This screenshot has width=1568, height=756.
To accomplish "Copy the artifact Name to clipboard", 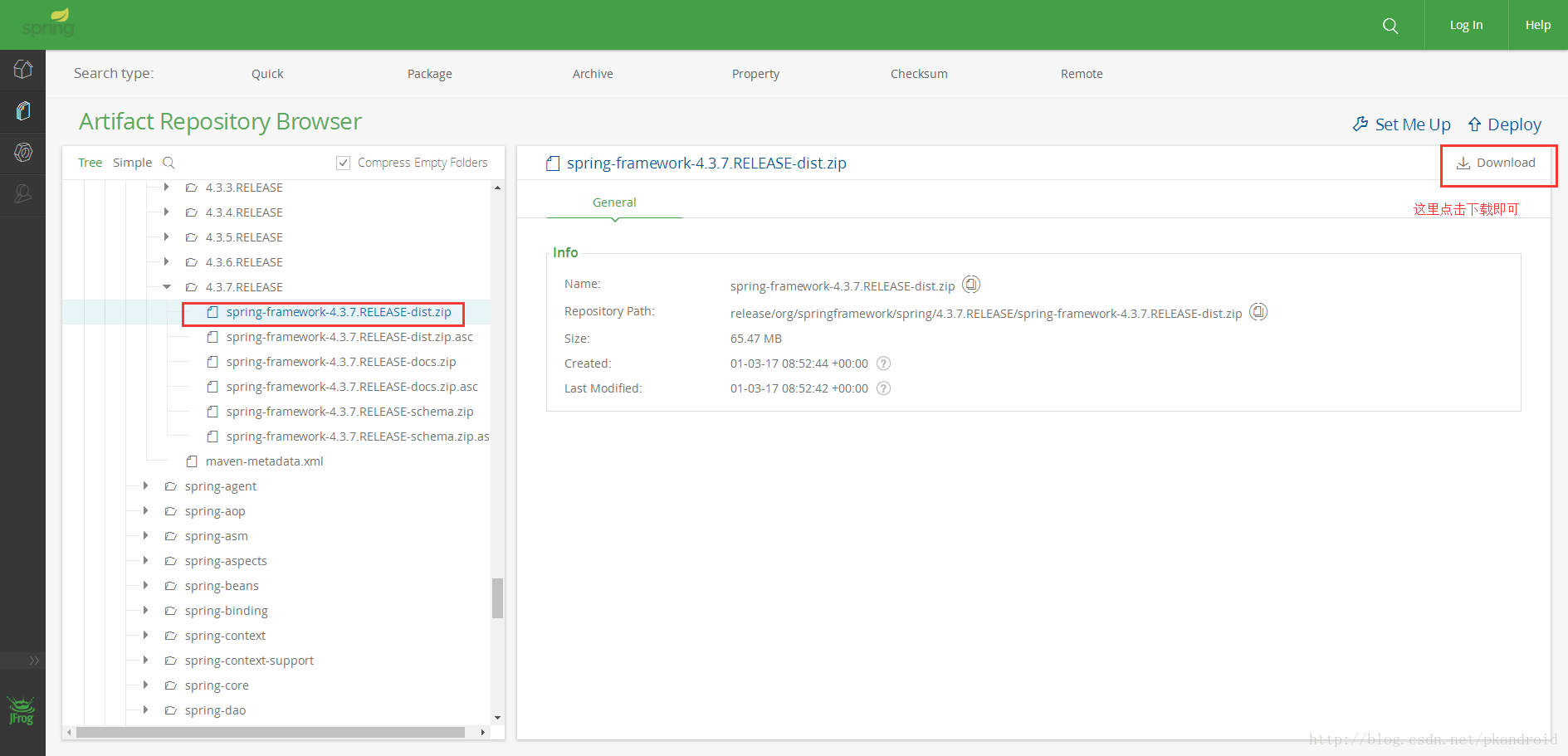I will [971, 285].
